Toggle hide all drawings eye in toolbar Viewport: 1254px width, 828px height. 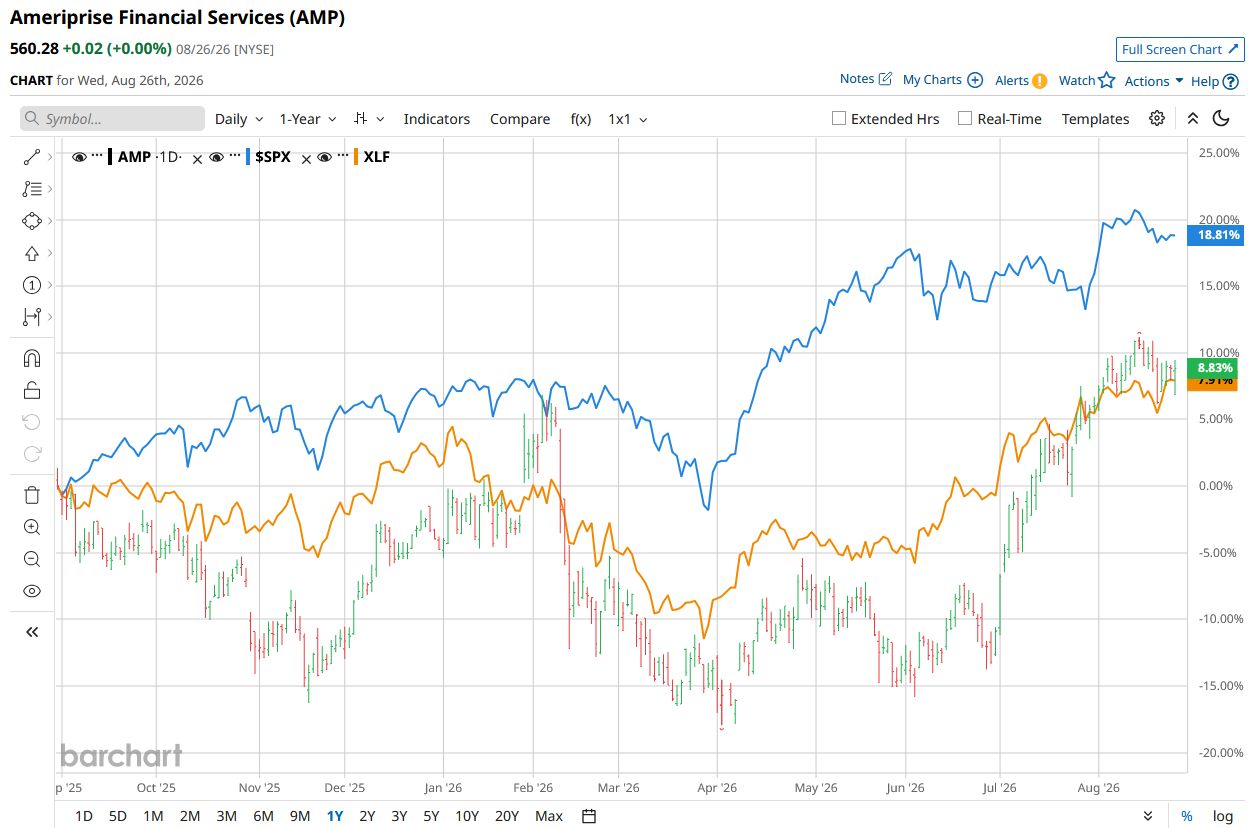click(x=31, y=591)
